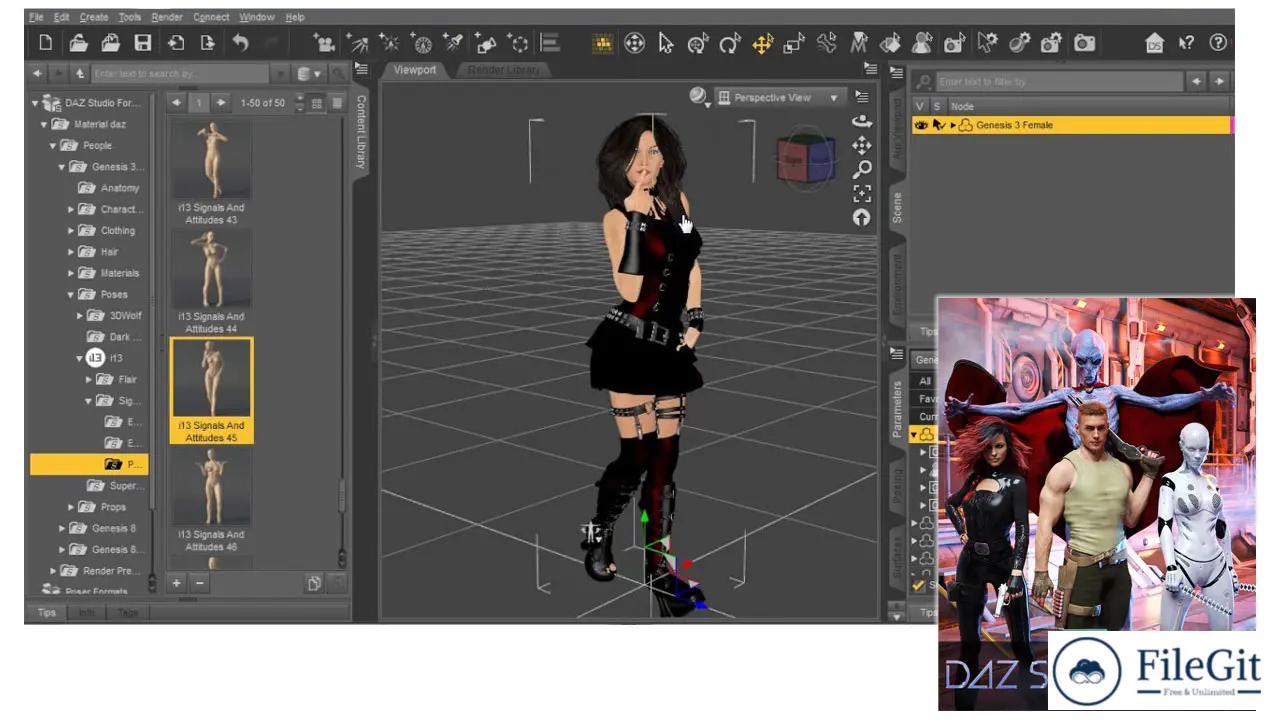The image size is (1280, 720).
Task: Expand Genesis 3 Female node in Scene
Action: tap(953, 125)
